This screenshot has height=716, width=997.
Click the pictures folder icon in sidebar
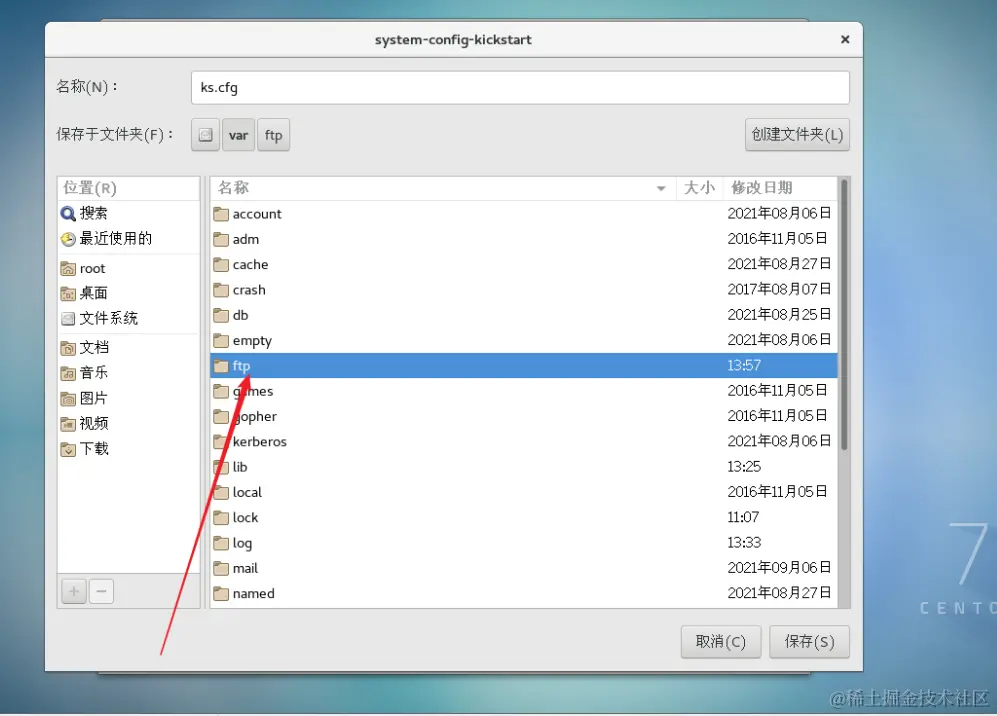pyautogui.click(x=68, y=399)
